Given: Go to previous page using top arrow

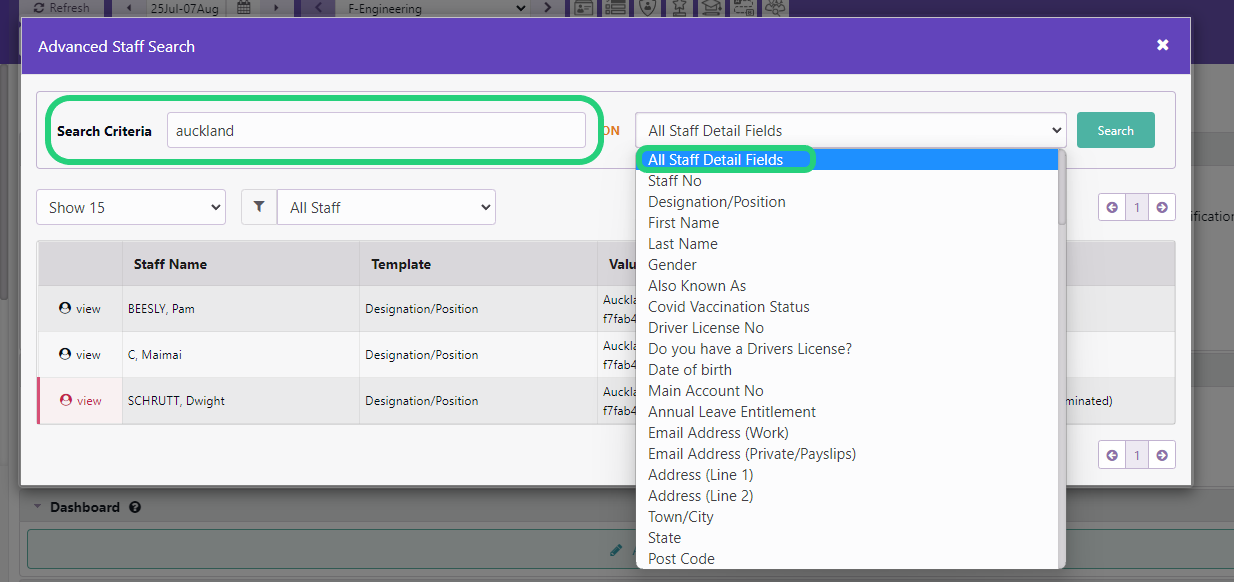Looking at the screenshot, I should [1112, 207].
